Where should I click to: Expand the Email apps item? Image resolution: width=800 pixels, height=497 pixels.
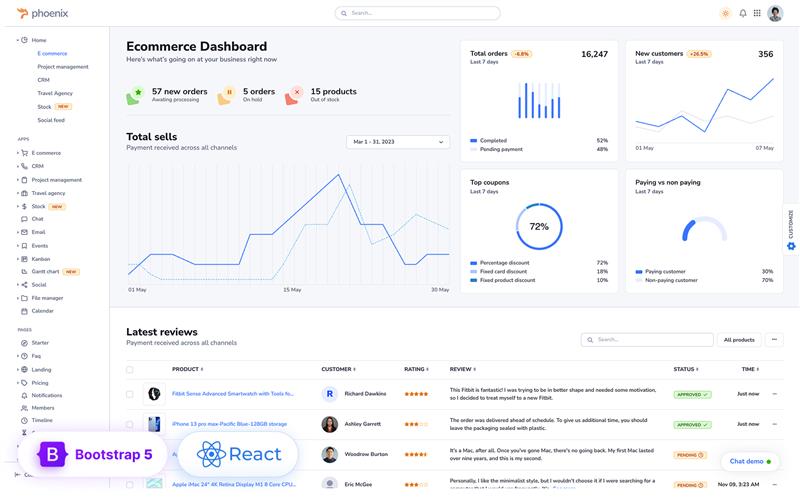(17, 232)
